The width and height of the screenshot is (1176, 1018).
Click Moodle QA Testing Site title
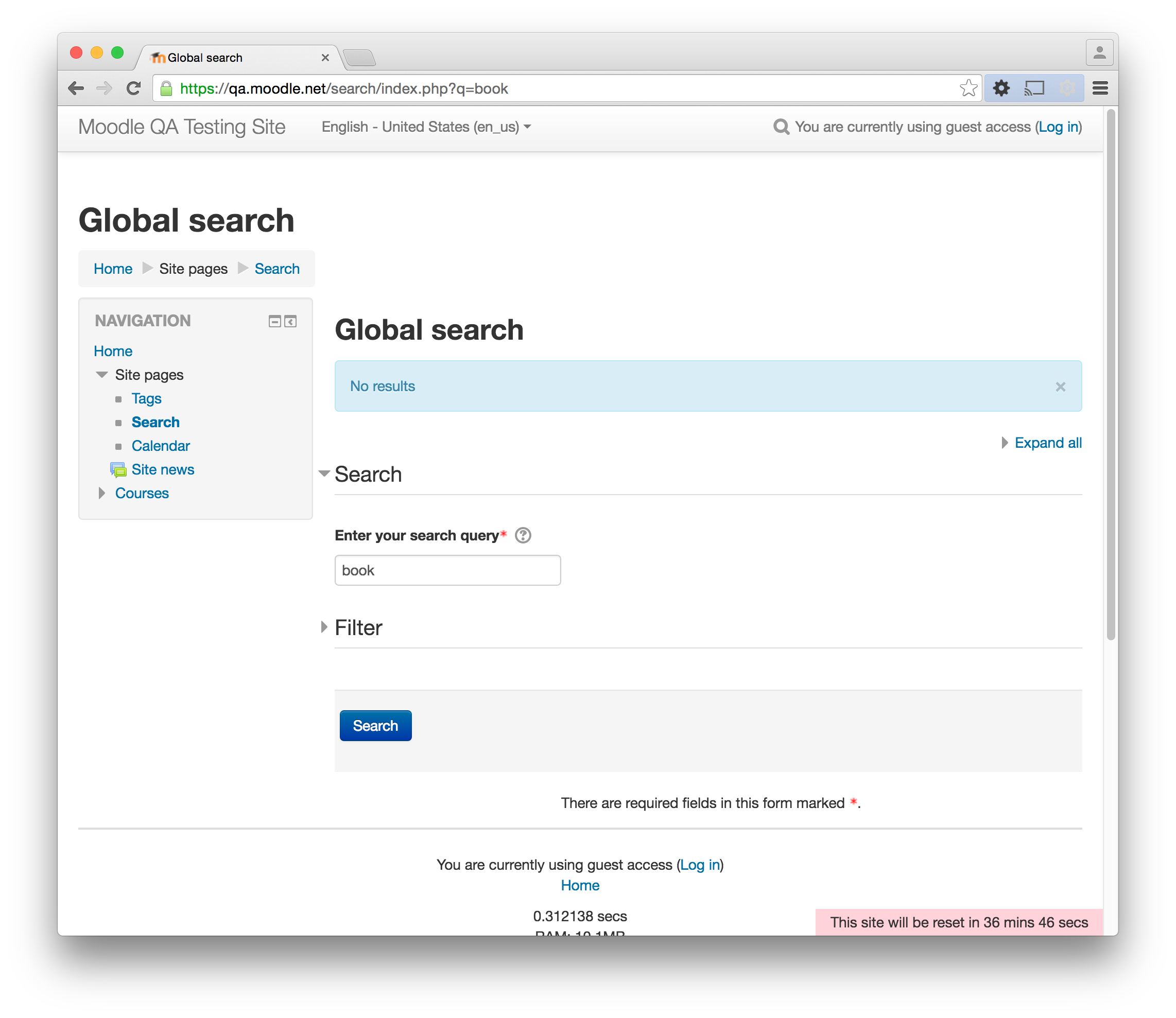(x=182, y=127)
